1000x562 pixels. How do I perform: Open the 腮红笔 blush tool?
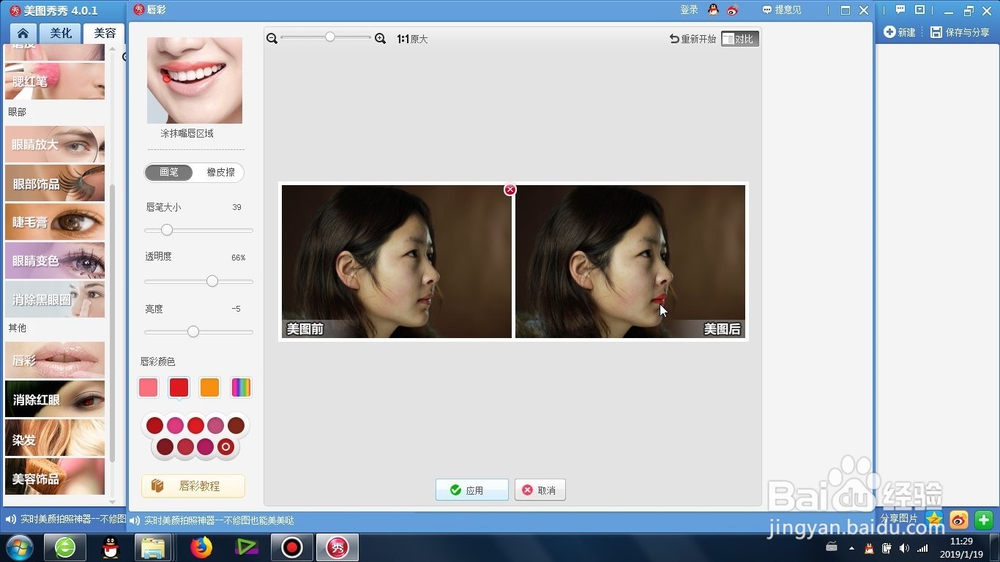(x=55, y=81)
